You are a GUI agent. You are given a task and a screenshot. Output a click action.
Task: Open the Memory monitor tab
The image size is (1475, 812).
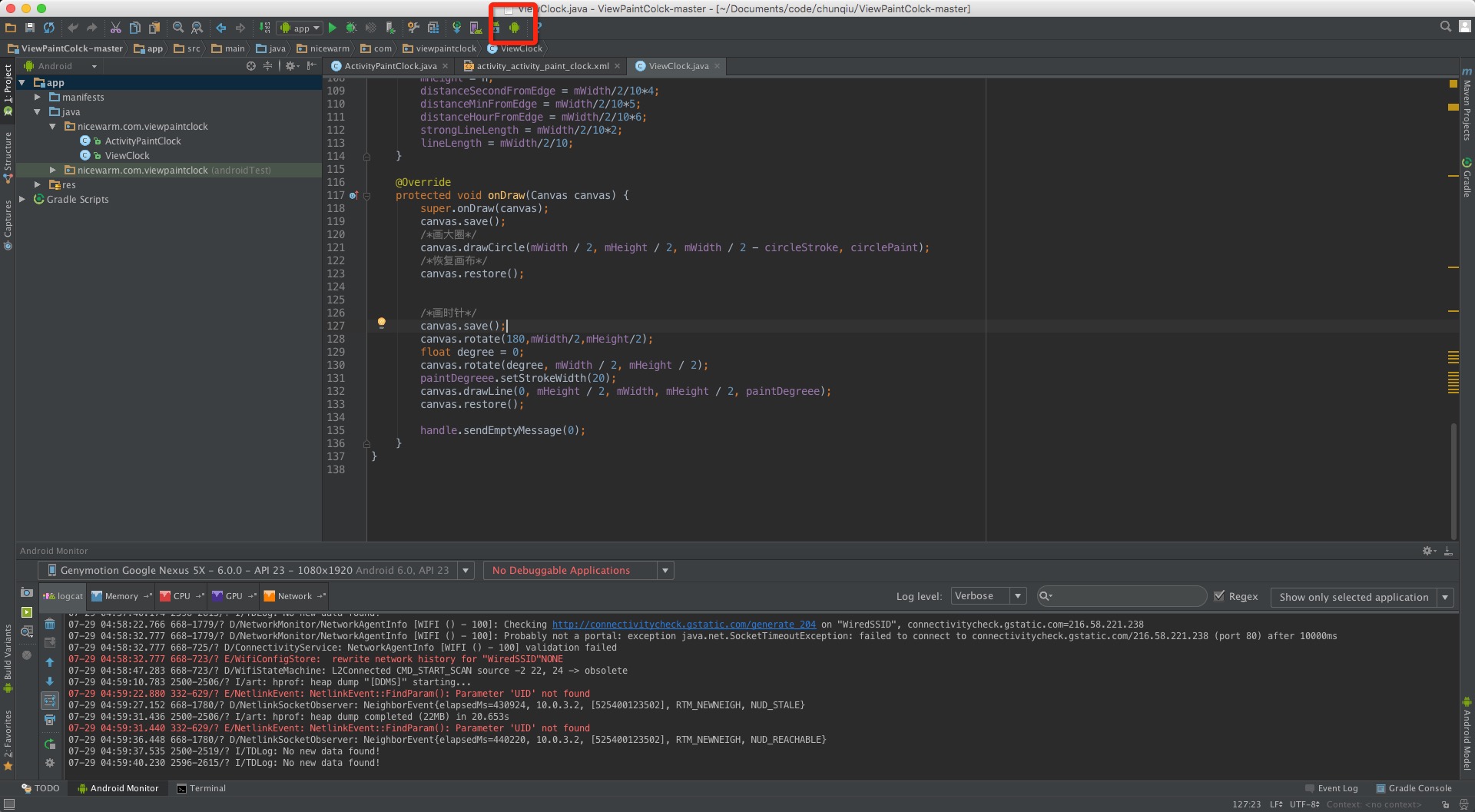pos(121,596)
